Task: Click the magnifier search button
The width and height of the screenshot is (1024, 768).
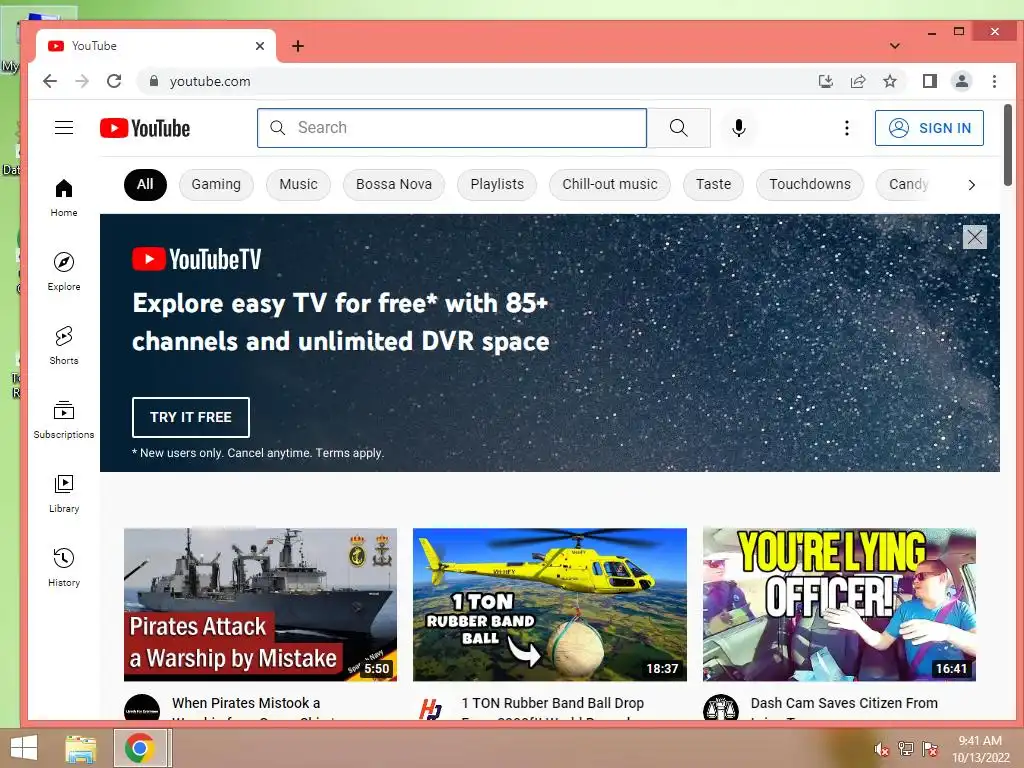Action: [679, 128]
